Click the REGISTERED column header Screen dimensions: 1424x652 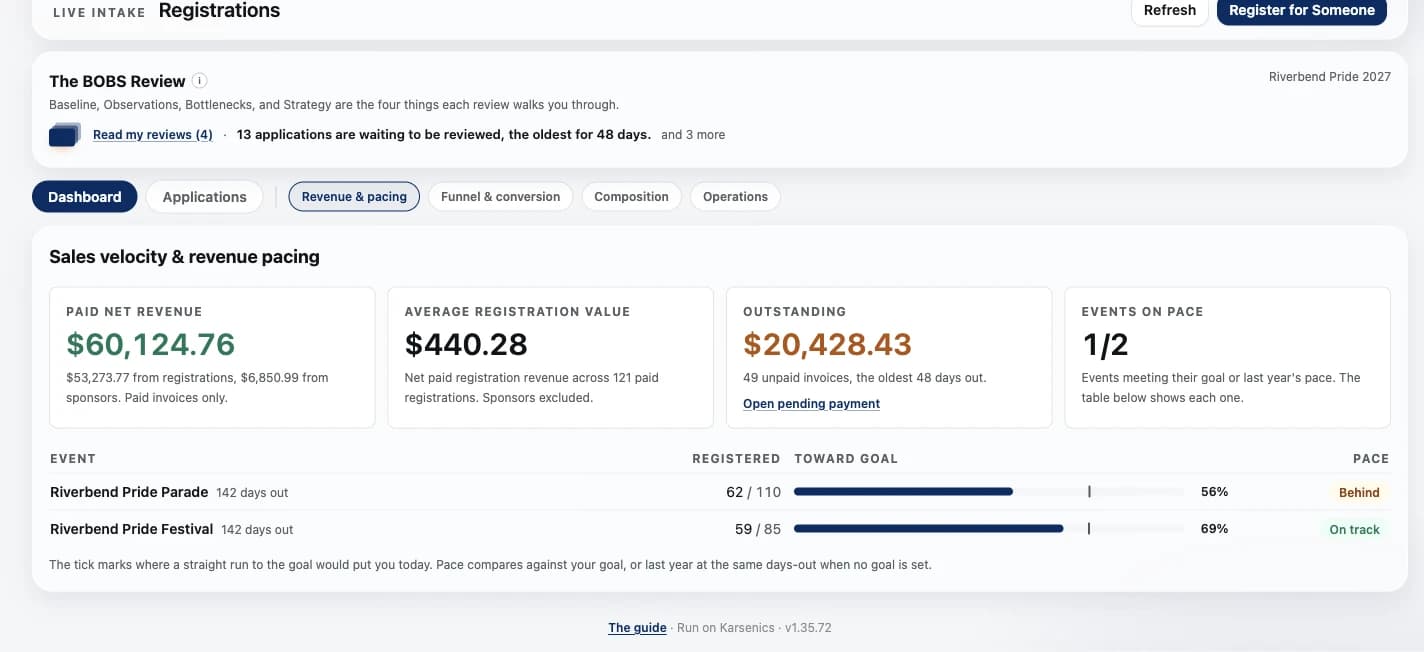(736, 459)
